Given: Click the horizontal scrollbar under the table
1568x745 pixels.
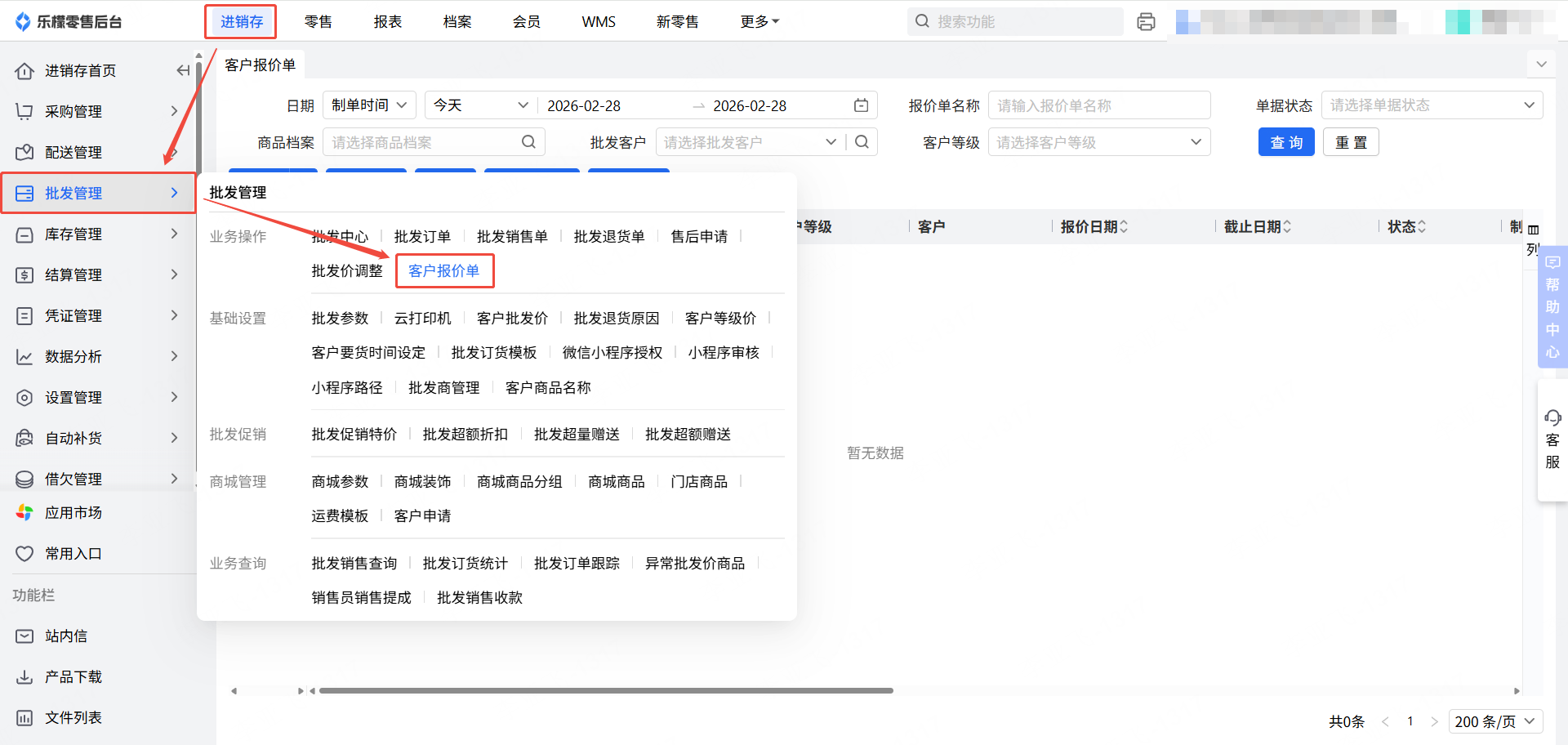Looking at the screenshot, I should 606,691.
